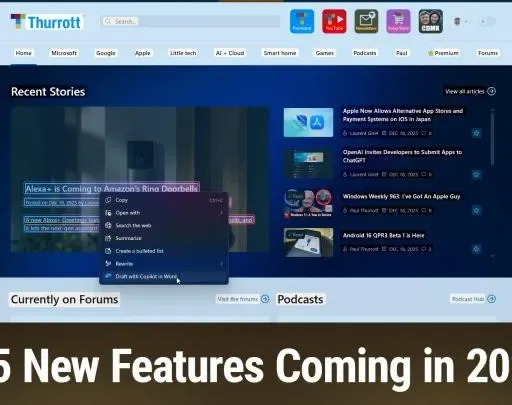Click arrow circle beside Podcast Hub
The image size is (512, 405).
click(x=491, y=299)
